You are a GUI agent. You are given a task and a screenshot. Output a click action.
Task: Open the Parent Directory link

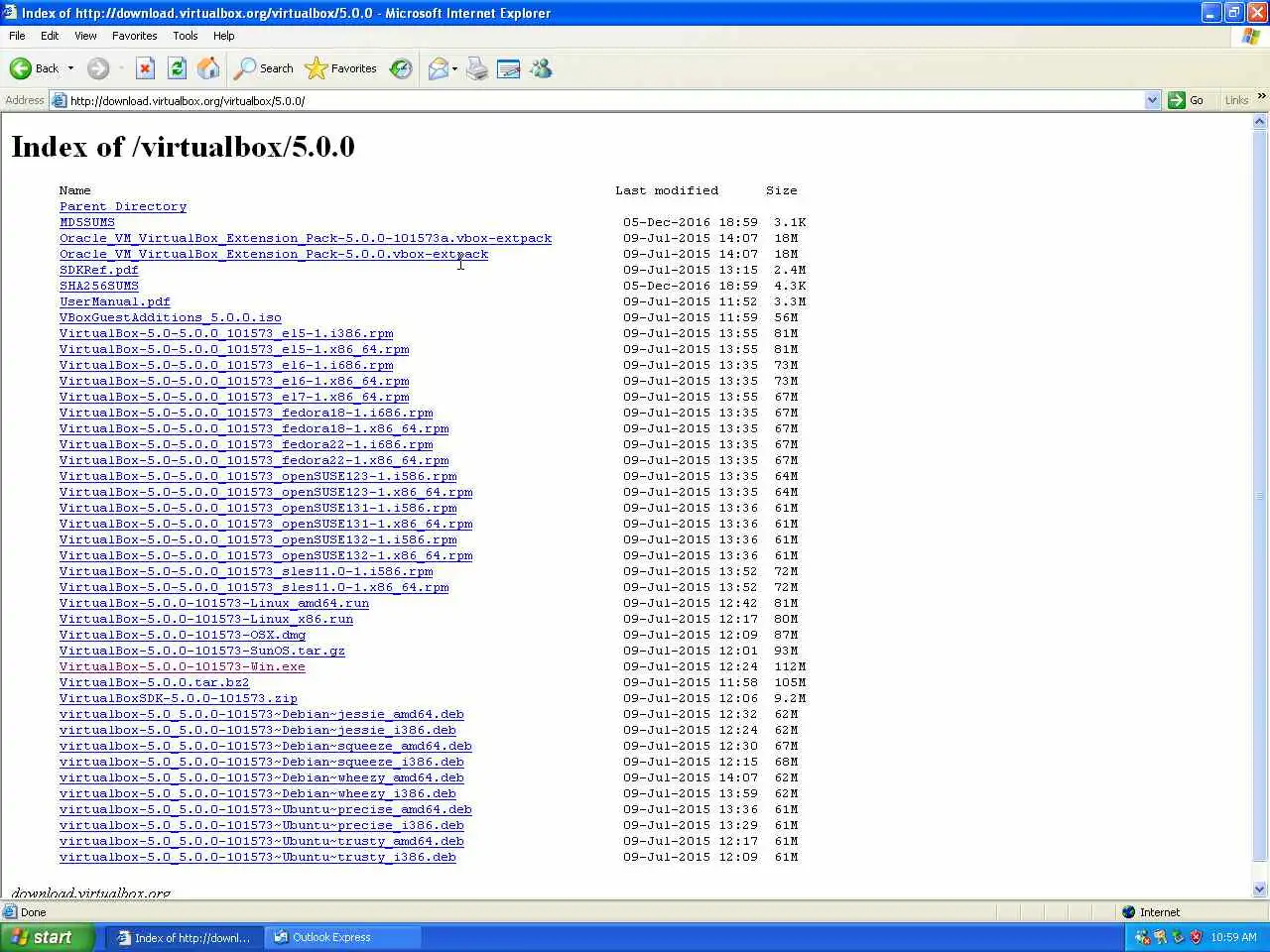123,206
